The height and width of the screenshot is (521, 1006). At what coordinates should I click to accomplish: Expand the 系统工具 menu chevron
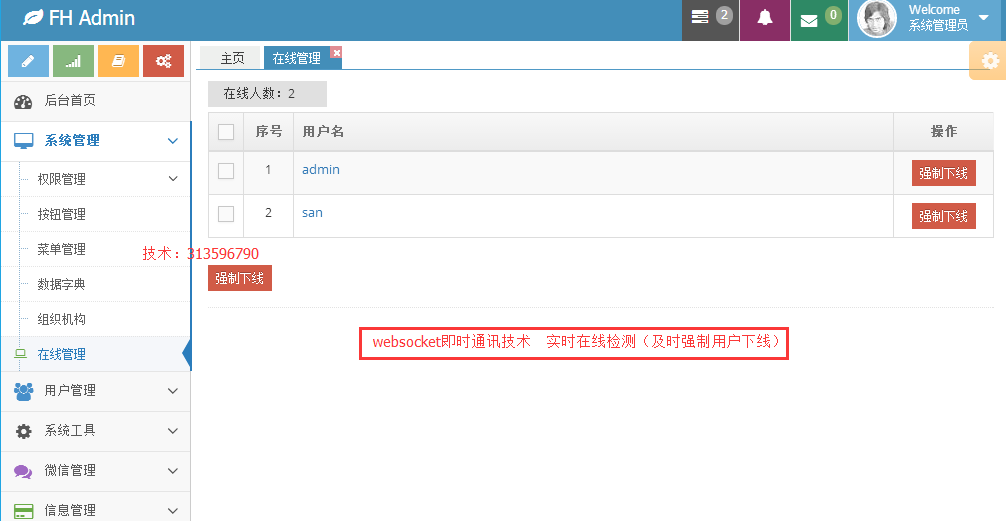[173, 431]
